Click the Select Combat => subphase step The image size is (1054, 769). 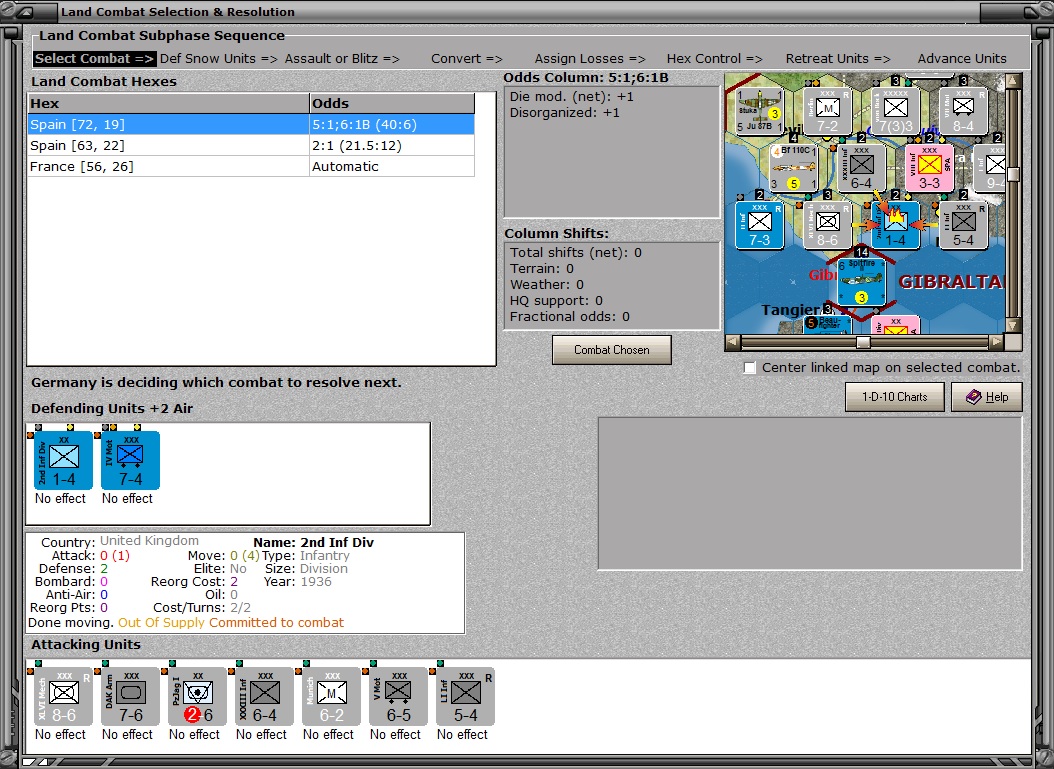click(x=95, y=58)
